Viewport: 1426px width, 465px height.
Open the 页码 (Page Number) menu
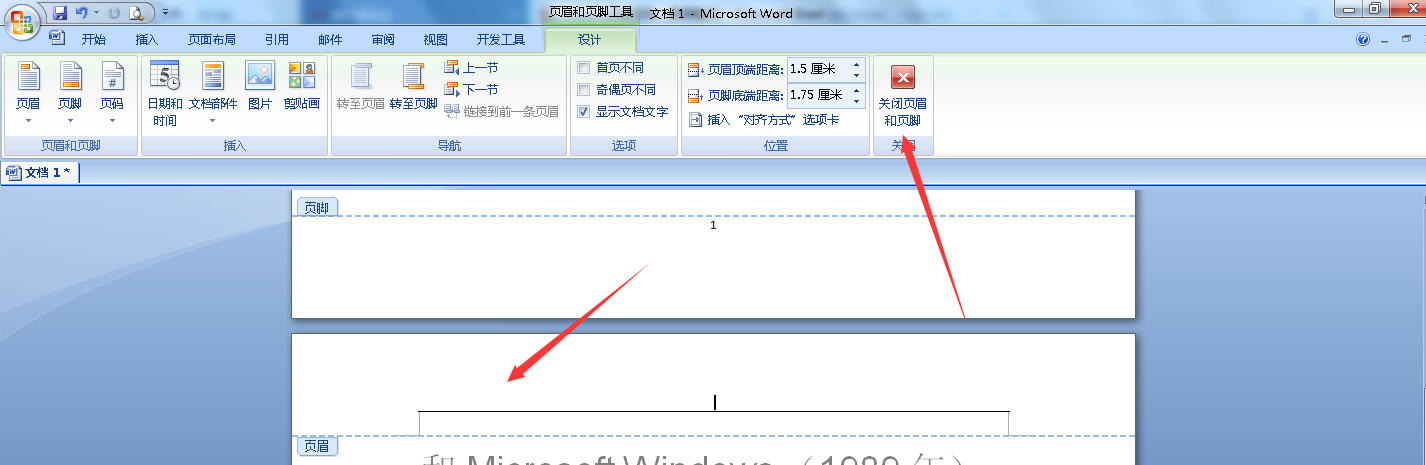click(112, 93)
